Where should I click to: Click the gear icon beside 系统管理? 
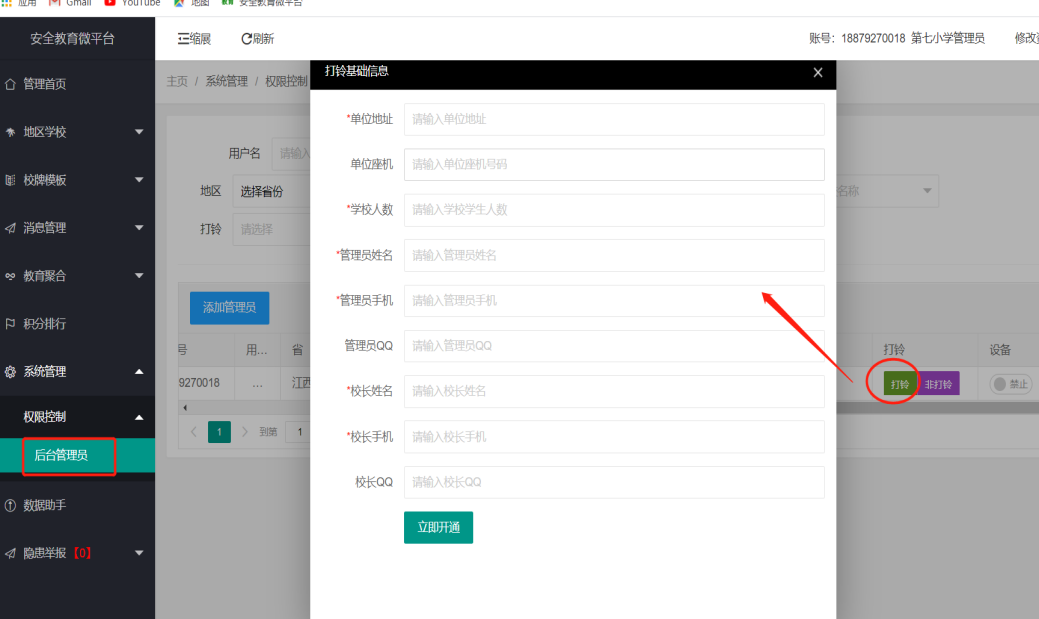[x=11, y=372]
